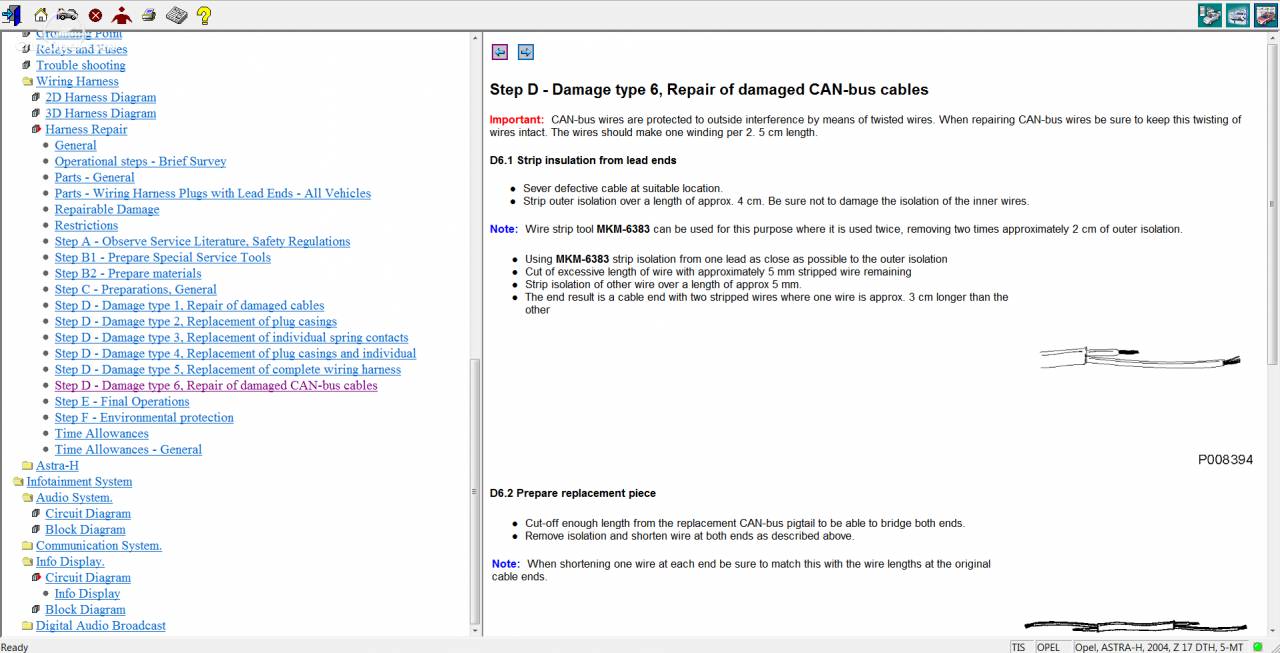
Task: Open the vehicle selection car icon
Action: tap(67, 15)
